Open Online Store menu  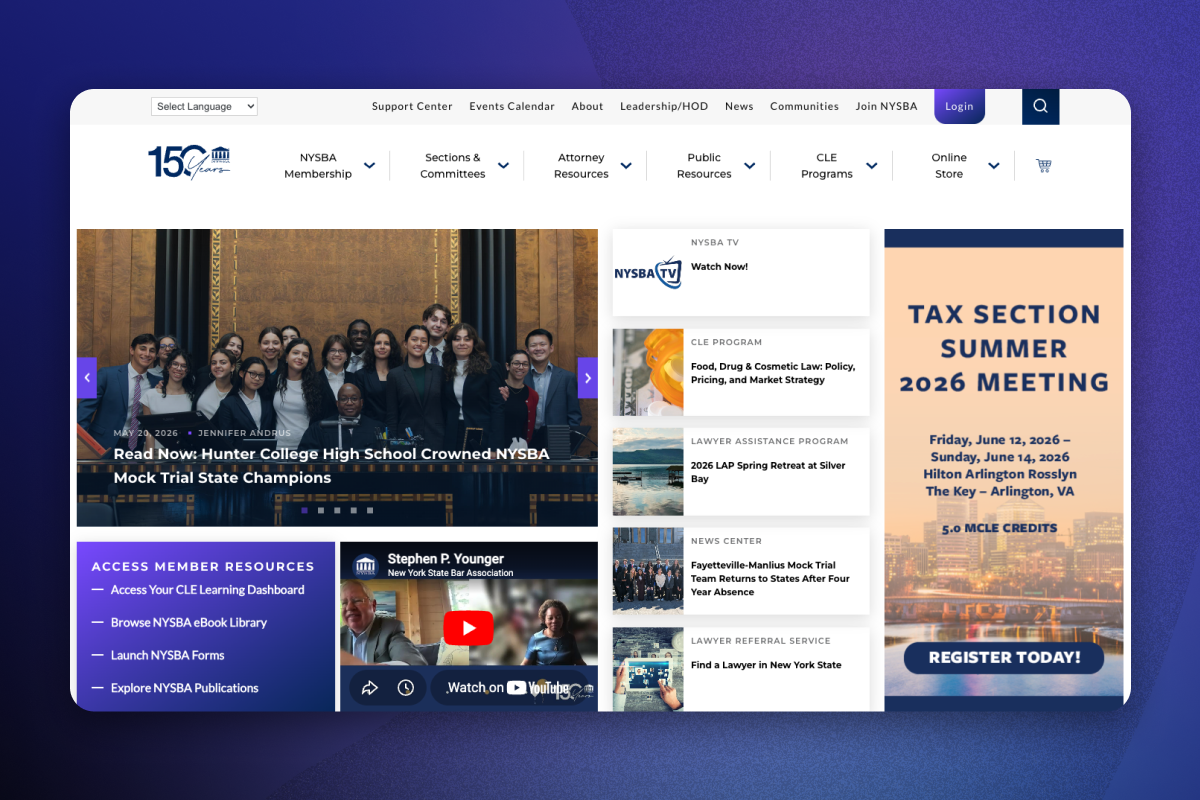coord(949,166)
